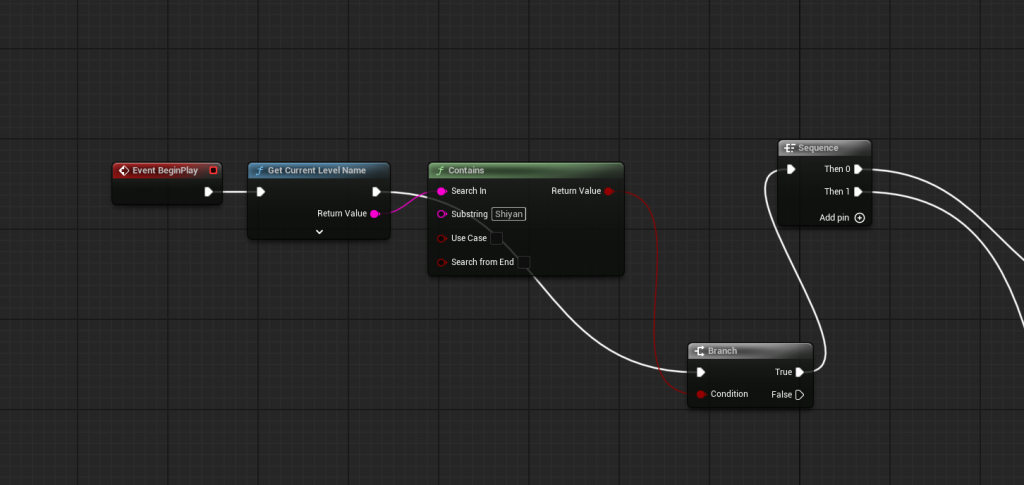The image size is (1024, 485).
Task: Click the Sequence Then 1 output pin
Action: [858, 192]
